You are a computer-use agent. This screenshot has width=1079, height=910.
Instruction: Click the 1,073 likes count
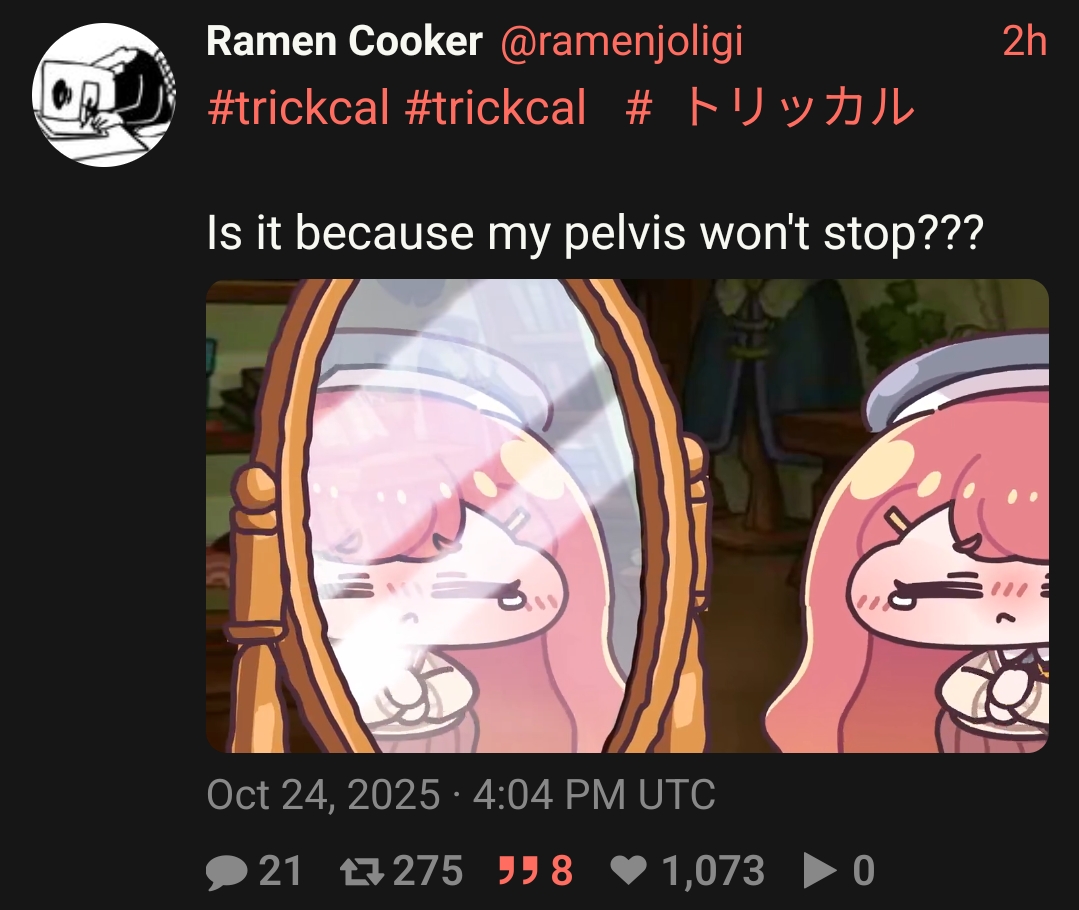712,871
